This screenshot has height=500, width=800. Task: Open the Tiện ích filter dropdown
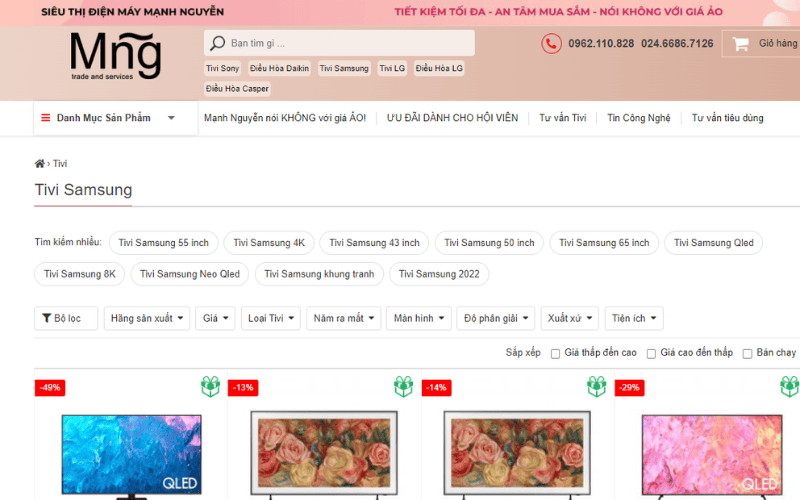634,318
